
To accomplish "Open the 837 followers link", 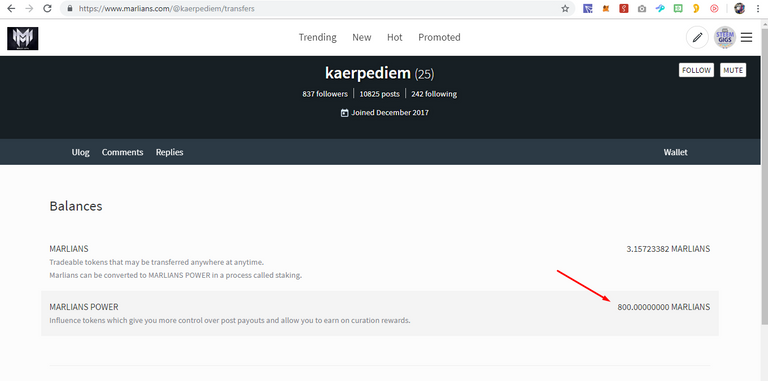I will [325, 94].
